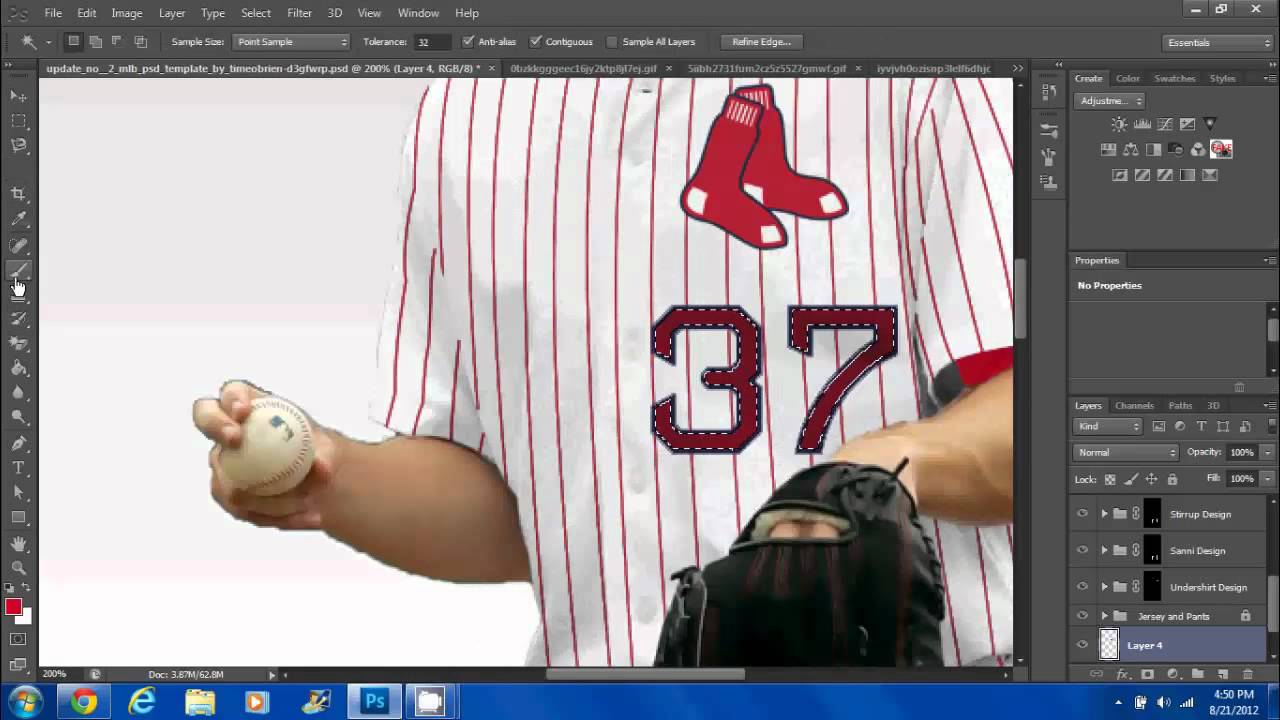The height and width of the screenshot is (720, 1280).
Task: Add a Levels adjustment
Action: pyautogui.click(x=1142, y=124)
